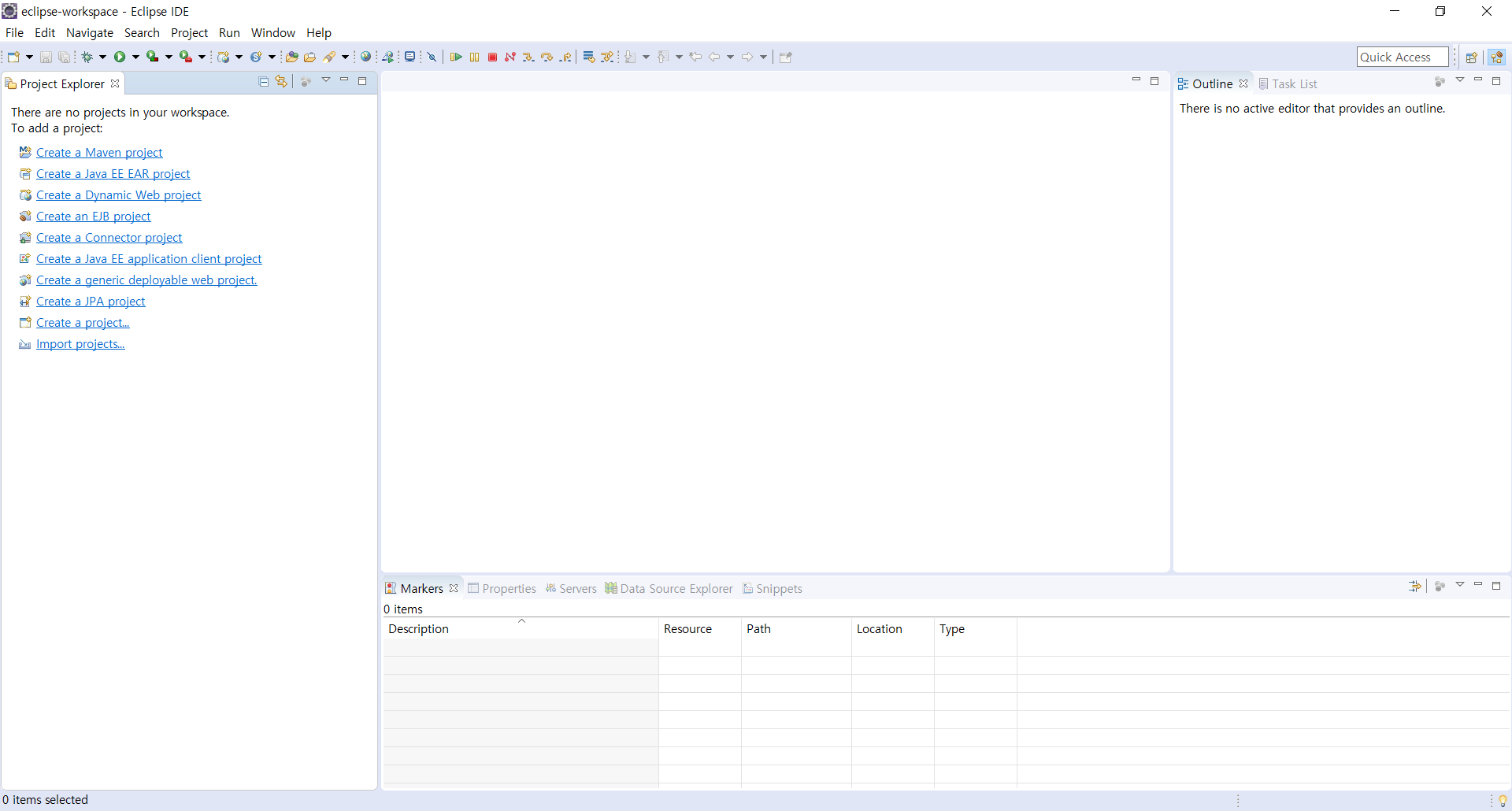Switch to the Servers tab
Screen dimensions: 1512x811
pos(571,588)
